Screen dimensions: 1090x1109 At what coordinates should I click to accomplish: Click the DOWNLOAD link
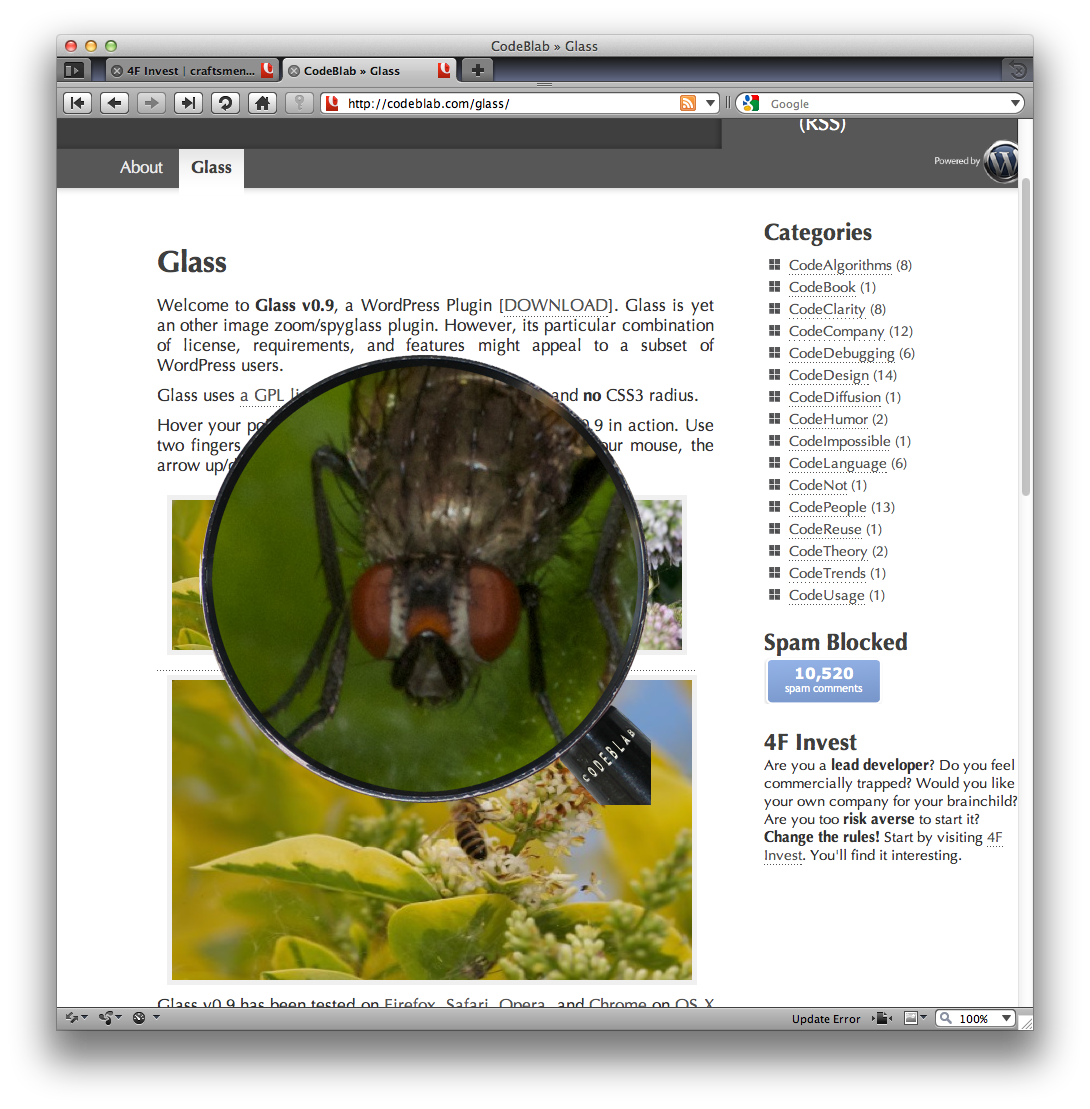[x=557, y=306]
